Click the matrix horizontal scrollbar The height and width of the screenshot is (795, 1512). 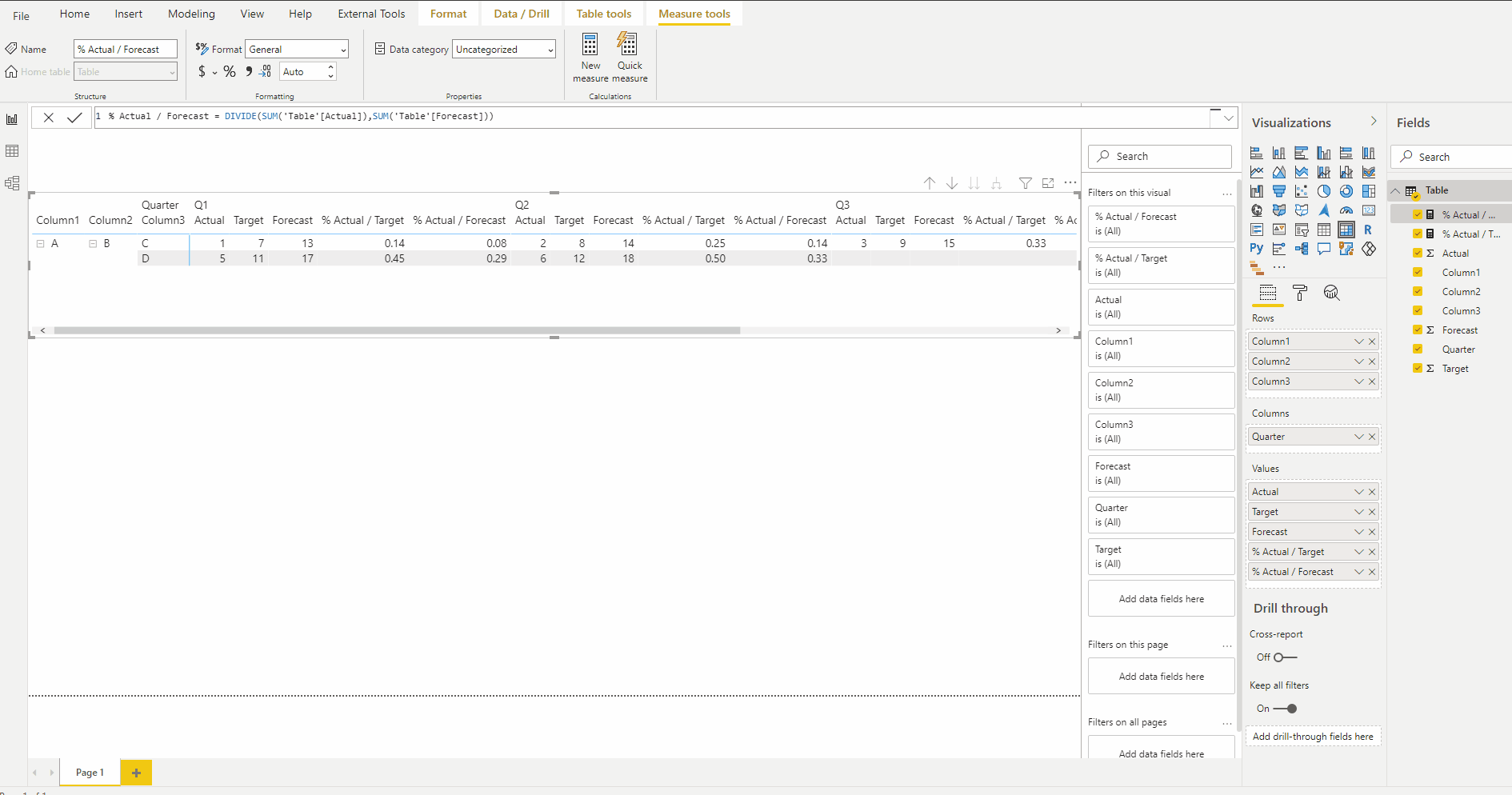(397, 330)
